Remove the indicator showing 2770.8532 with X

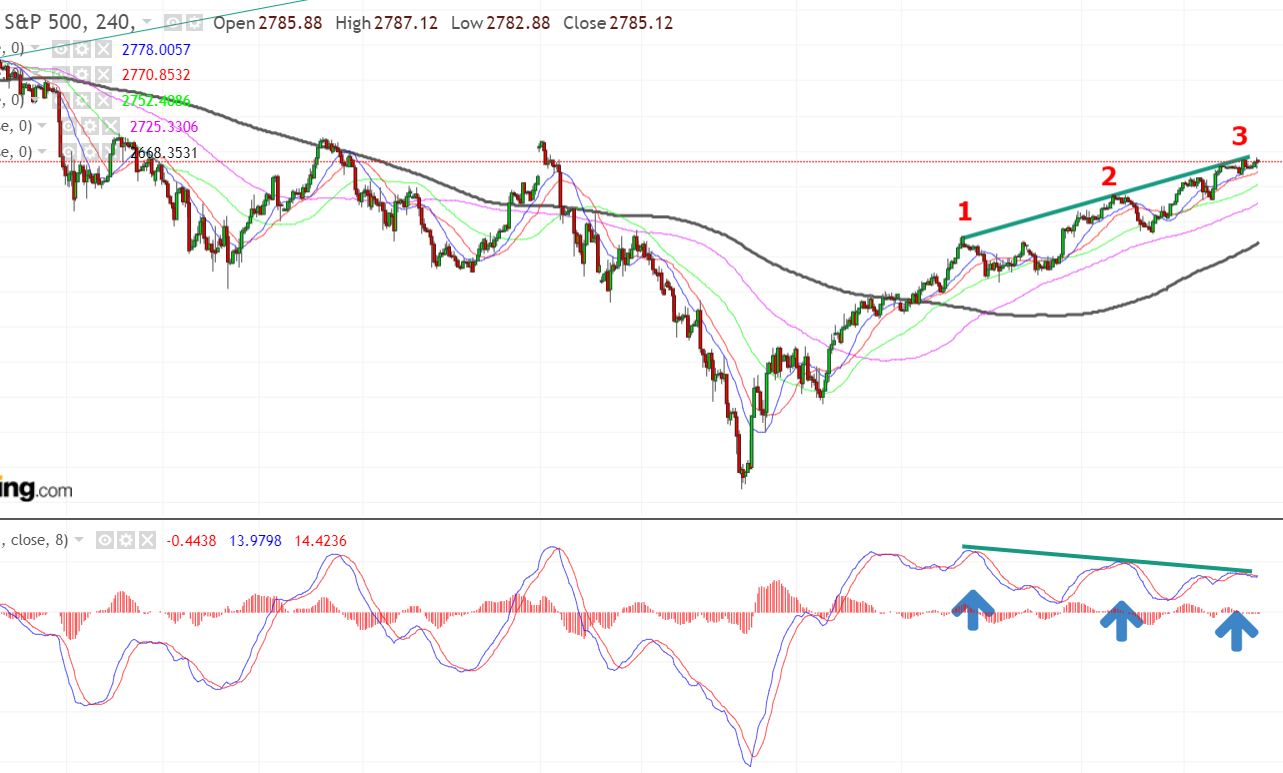[103, 75]
